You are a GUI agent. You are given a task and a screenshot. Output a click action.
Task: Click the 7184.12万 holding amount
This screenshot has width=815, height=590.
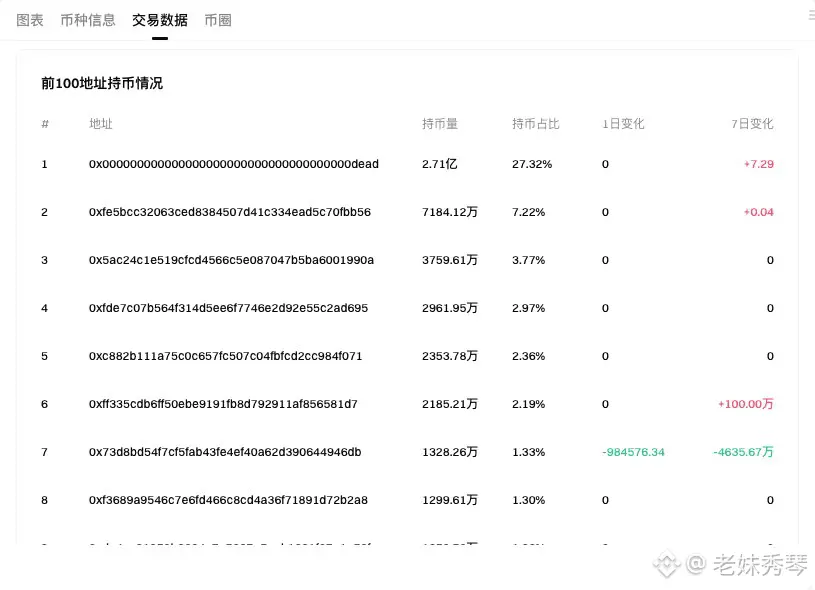click(x=450, y=212)
